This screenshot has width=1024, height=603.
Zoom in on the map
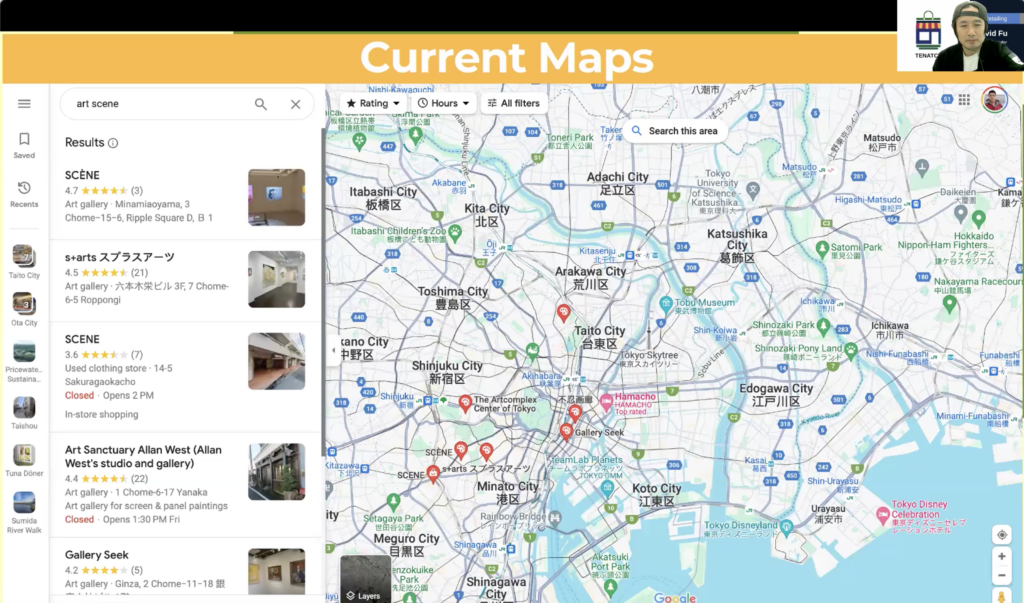coord(1001,557)
